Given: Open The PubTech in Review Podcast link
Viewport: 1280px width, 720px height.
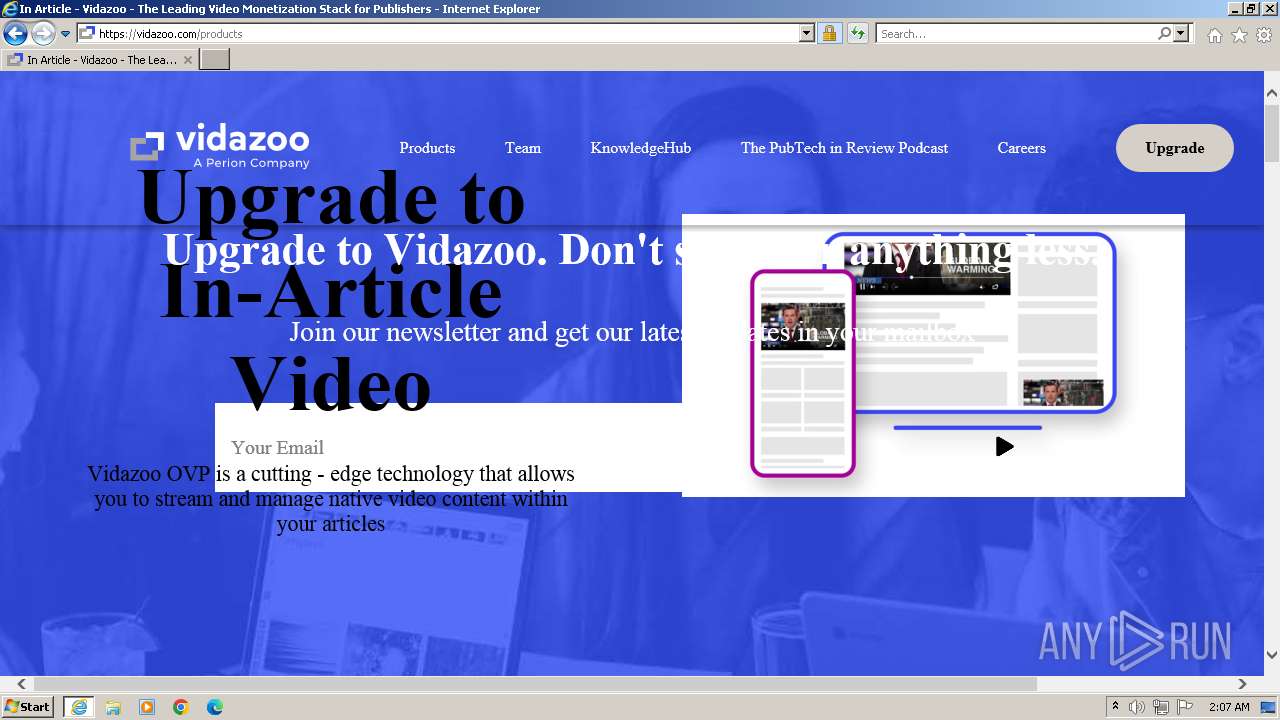Looking at the screenshot, I should (x=844, y=148).
